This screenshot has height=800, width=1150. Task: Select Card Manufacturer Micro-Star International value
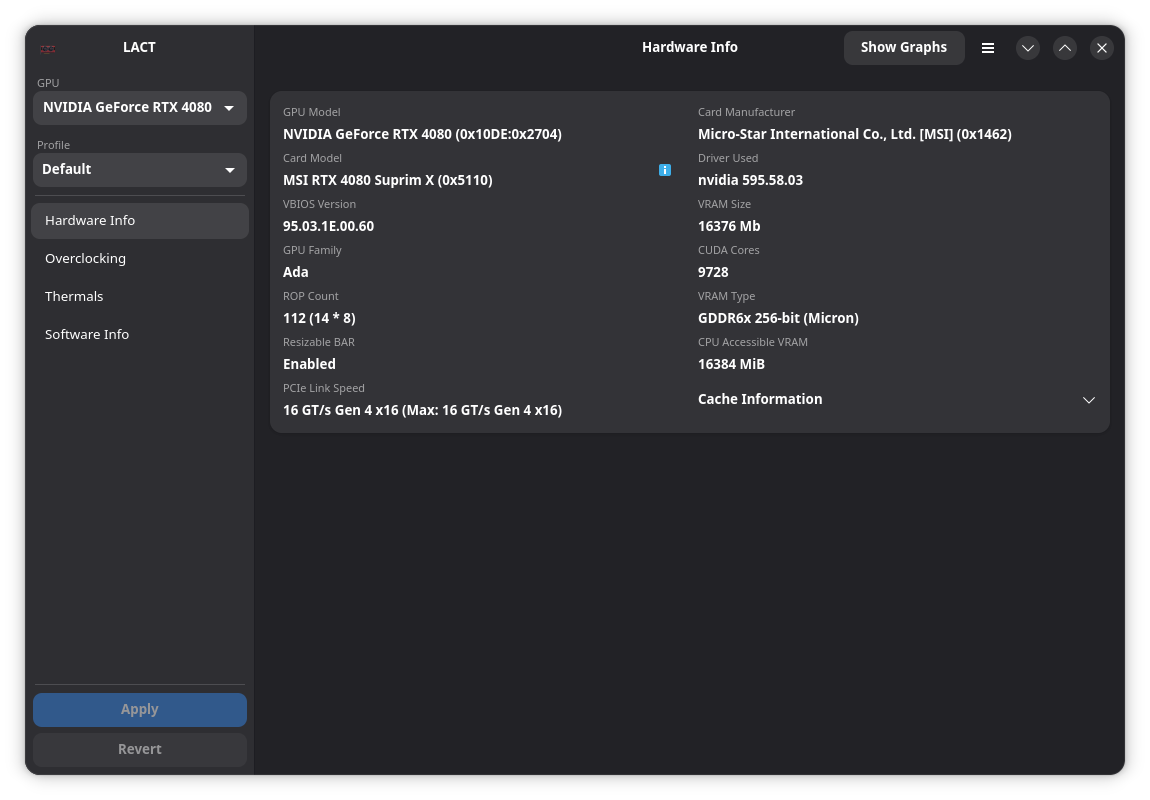854,134
